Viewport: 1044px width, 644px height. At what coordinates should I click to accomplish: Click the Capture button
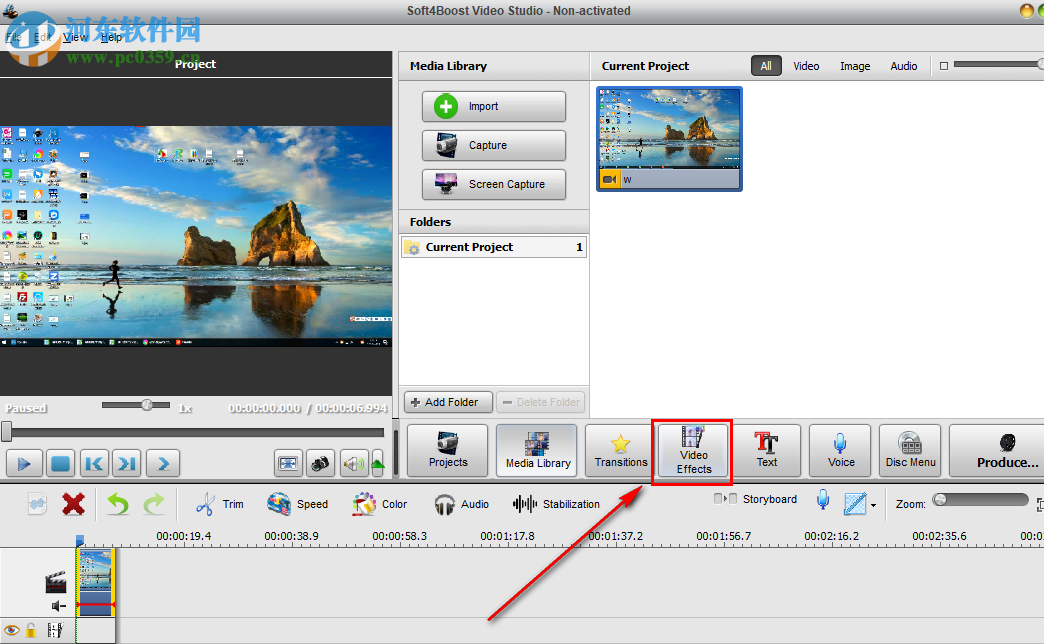click(493, 145)
